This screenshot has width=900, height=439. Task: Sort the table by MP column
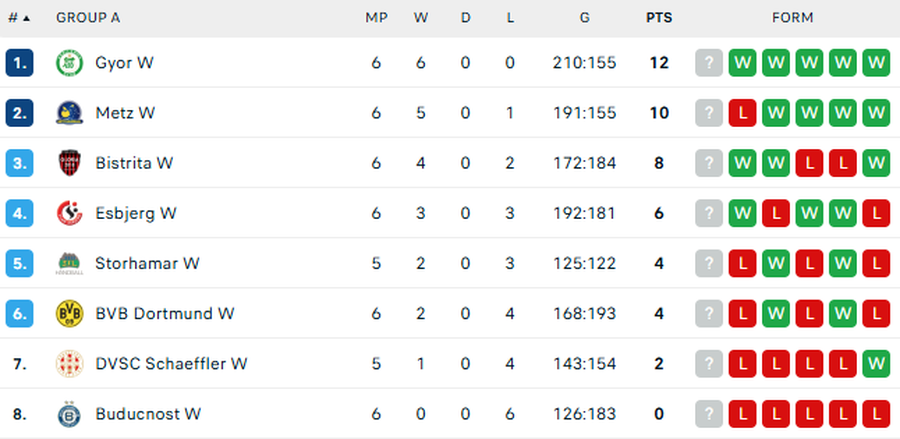point(376,18)
